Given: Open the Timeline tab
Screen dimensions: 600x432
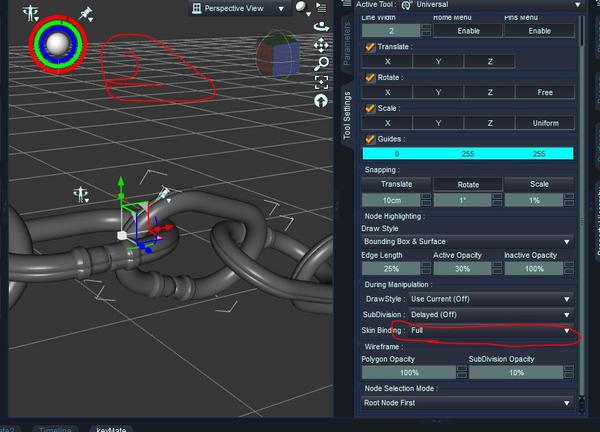Looking at the screenshot, I should click(55, 429).
